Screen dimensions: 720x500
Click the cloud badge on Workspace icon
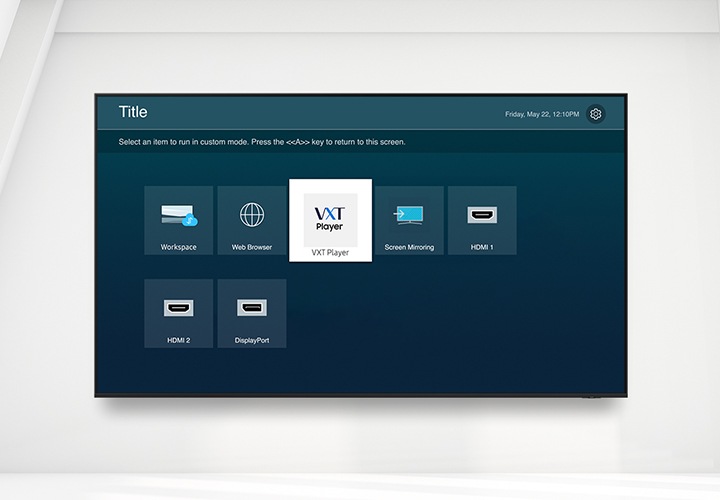(191, 221)
